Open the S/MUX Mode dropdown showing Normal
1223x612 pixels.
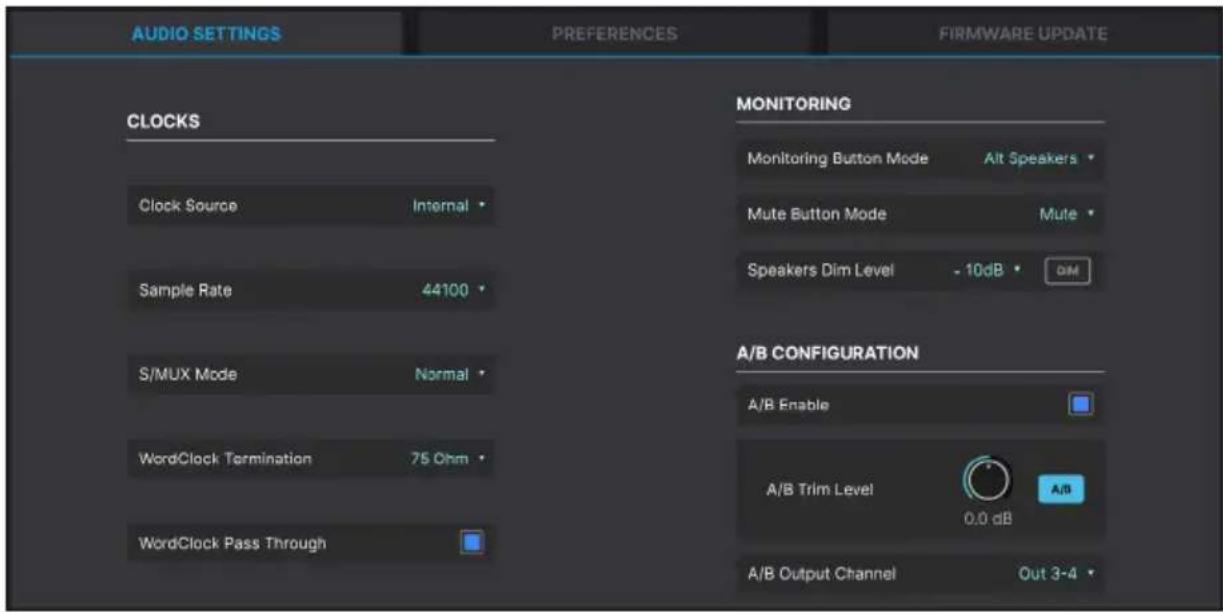pyautogui.click(x=449, y=374)
